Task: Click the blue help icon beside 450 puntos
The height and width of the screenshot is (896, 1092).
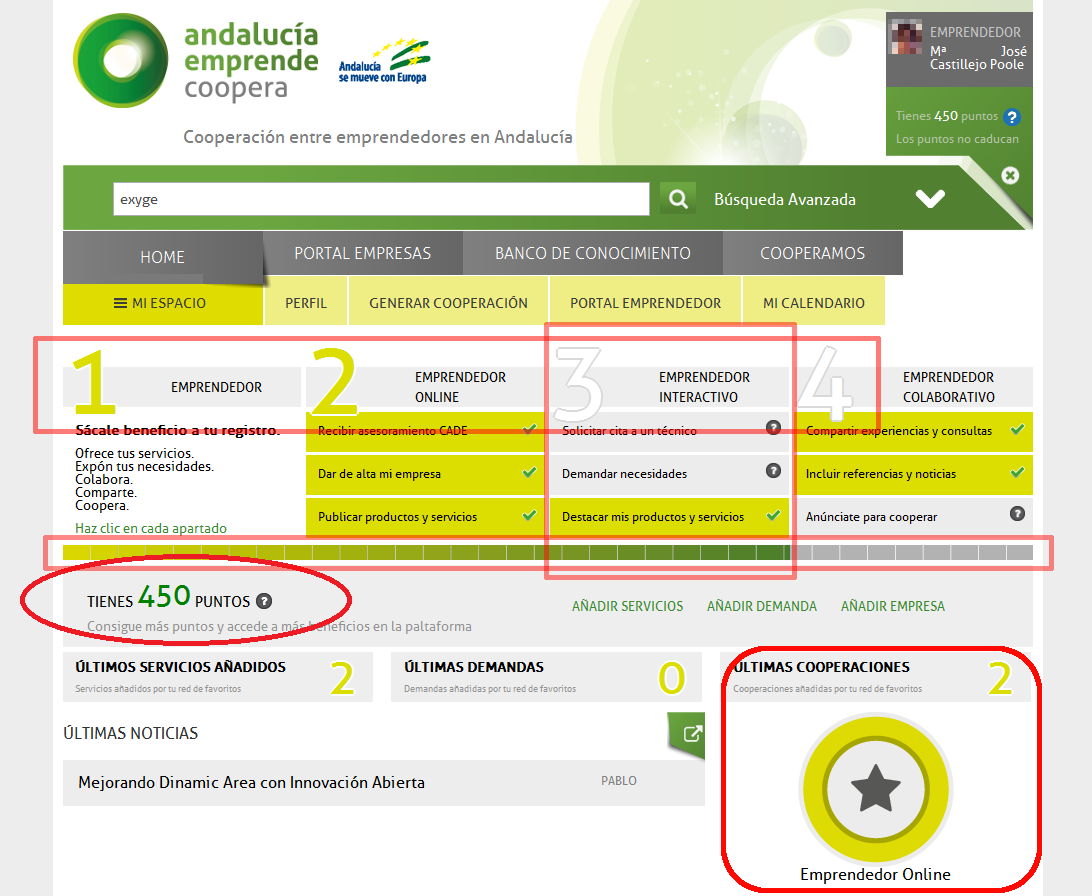Action: click(1012, 117)
